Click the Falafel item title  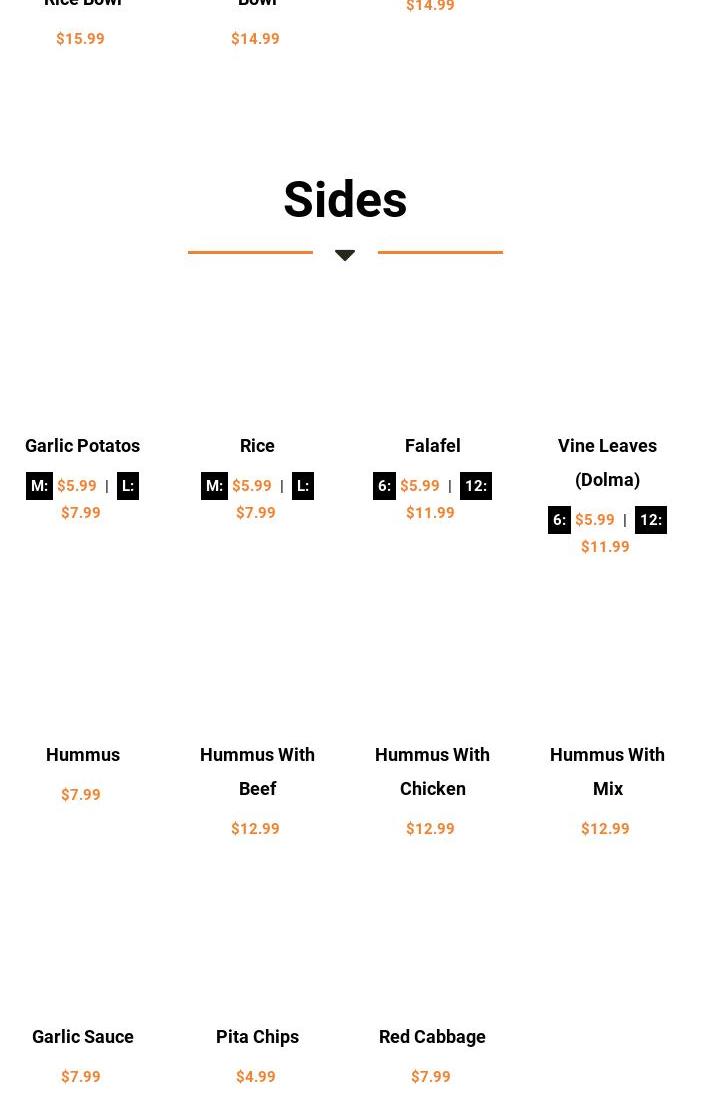(432, 446)
